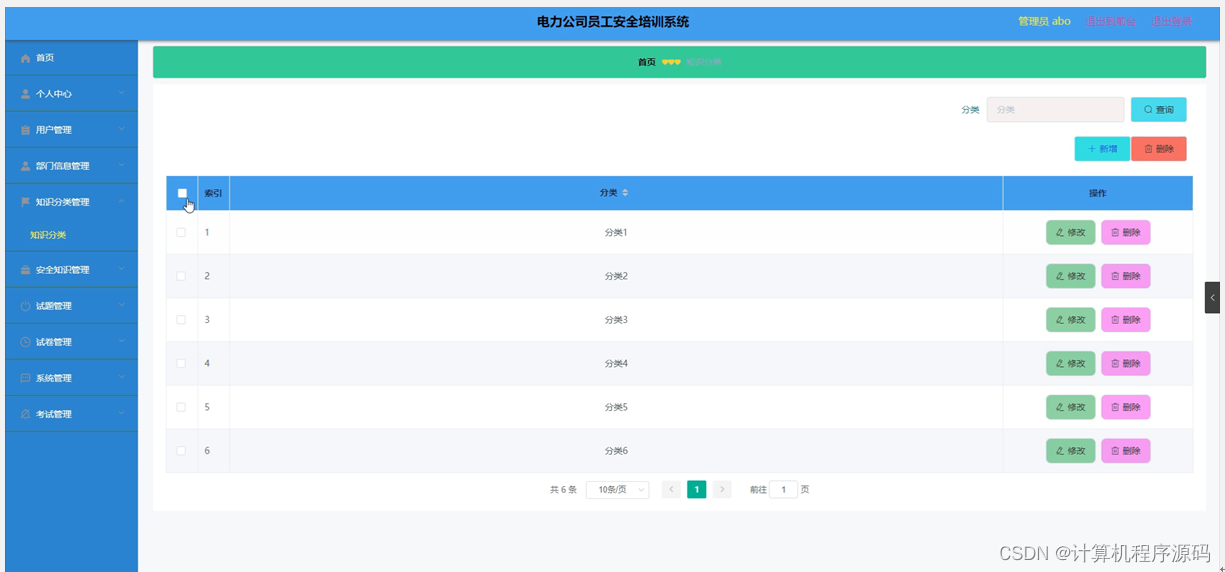The image size is (1225, 572).
Task: Toggle the select-all checkbox in table header
Action: 182,193
